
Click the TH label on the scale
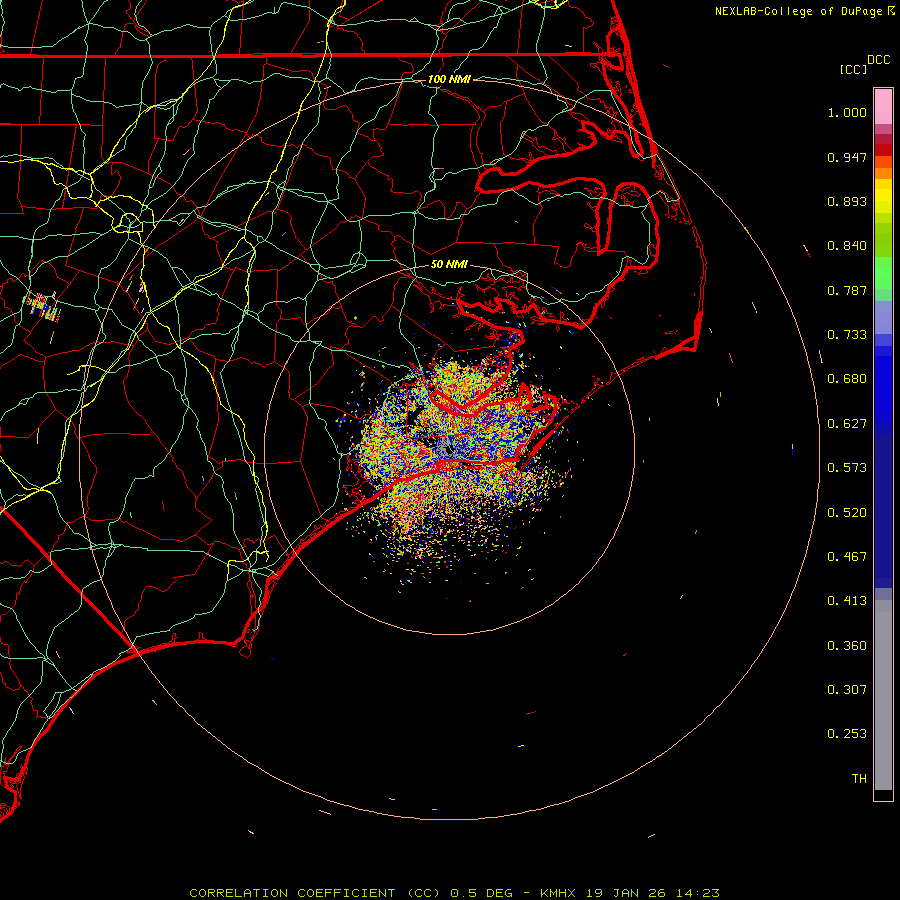tap(859, 779)
